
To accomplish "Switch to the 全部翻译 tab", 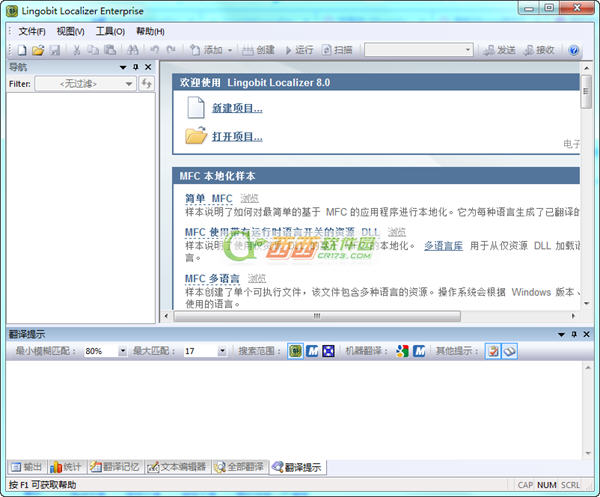I will [240, 467].
